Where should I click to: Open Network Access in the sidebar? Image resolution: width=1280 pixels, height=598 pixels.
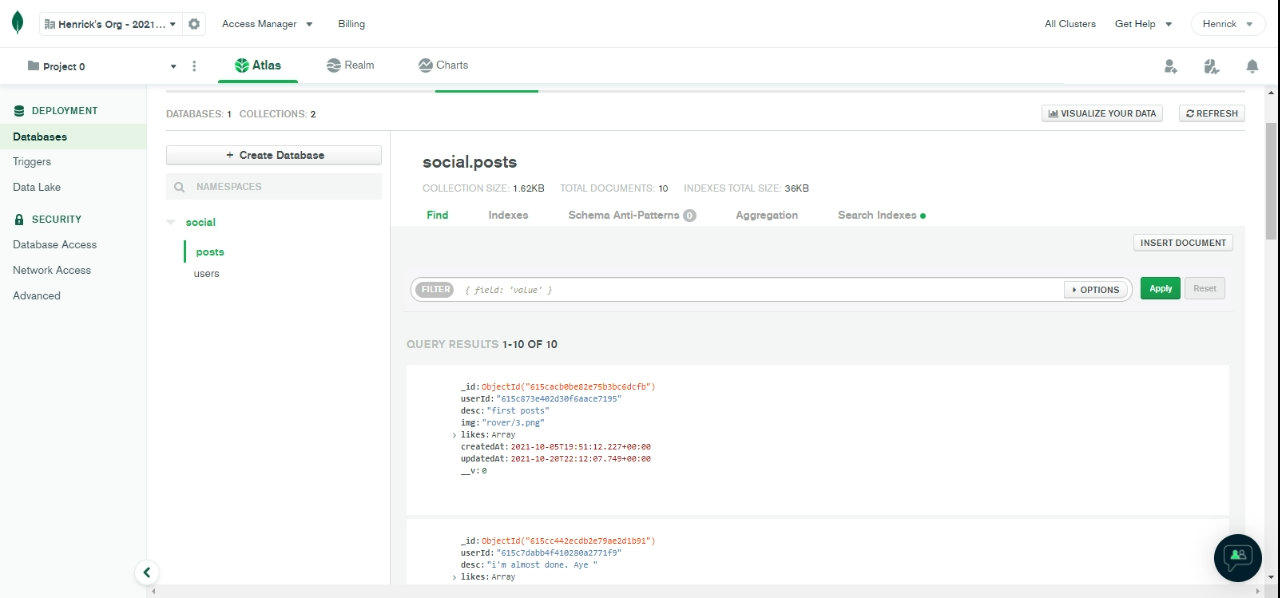click(x=52, y=270)
